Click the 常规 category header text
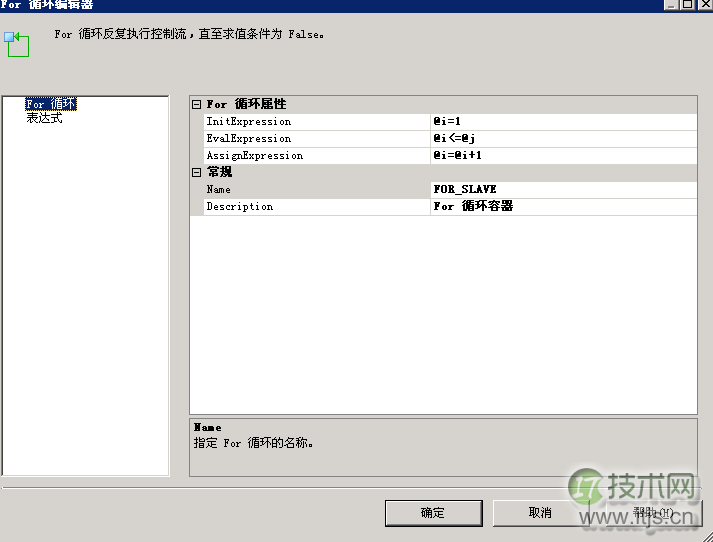 [220, 172]
